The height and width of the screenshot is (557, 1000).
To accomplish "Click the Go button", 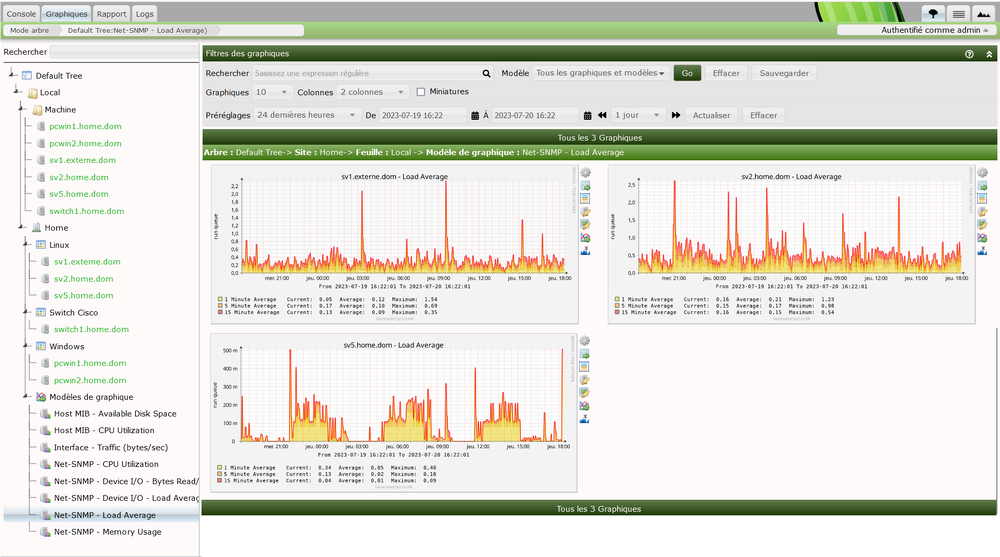I will point(687,73).
